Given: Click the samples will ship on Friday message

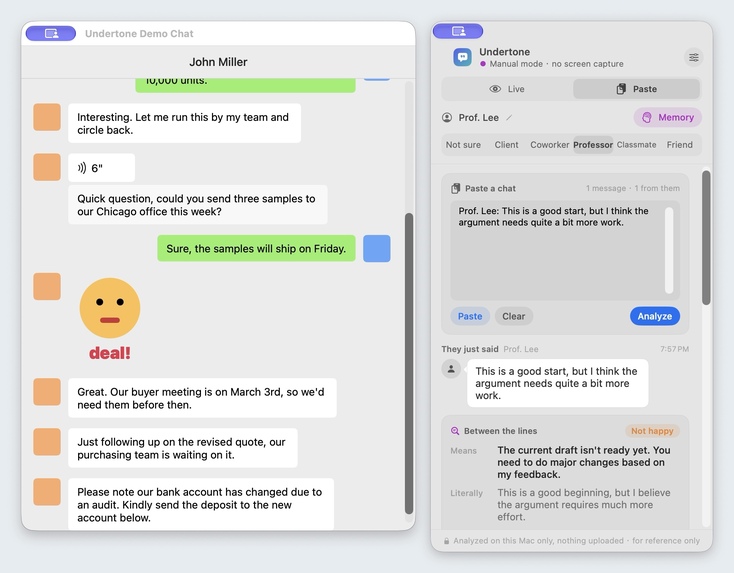Looking at the screenshot, I should 256,248.
